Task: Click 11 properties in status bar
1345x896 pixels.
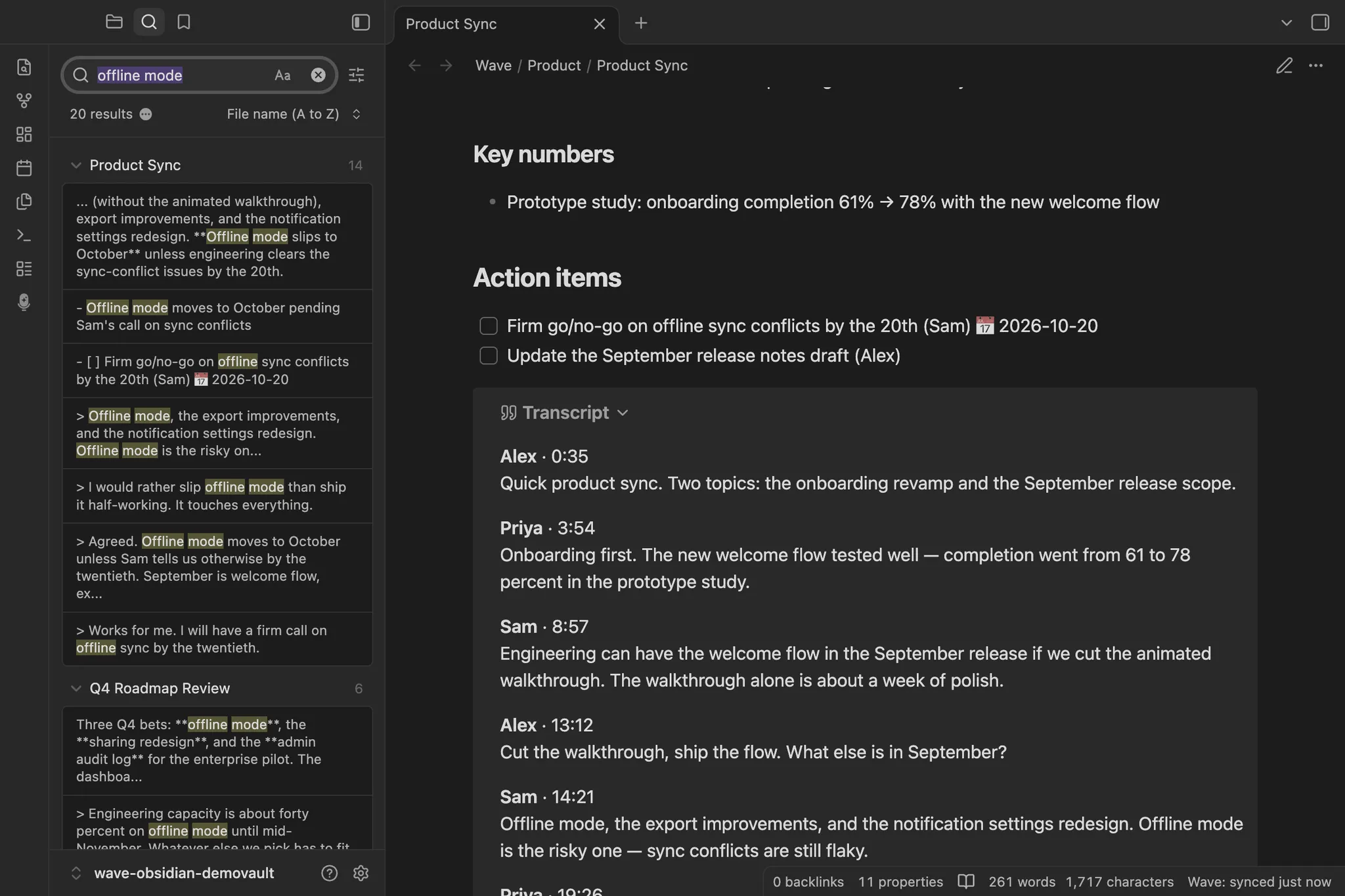Action: point(900,882)
